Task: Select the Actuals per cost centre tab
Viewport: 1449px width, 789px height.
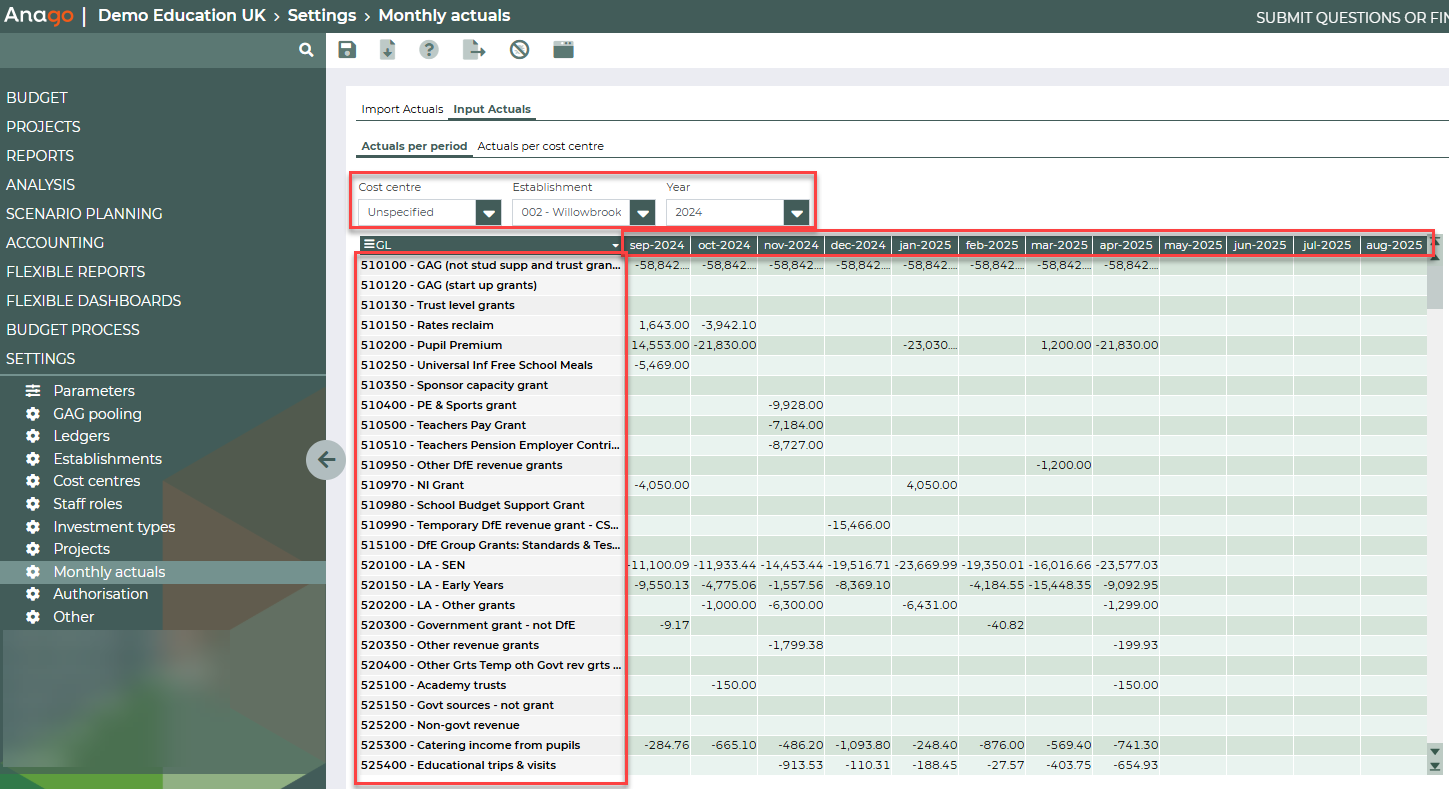Action: (540, 146)
